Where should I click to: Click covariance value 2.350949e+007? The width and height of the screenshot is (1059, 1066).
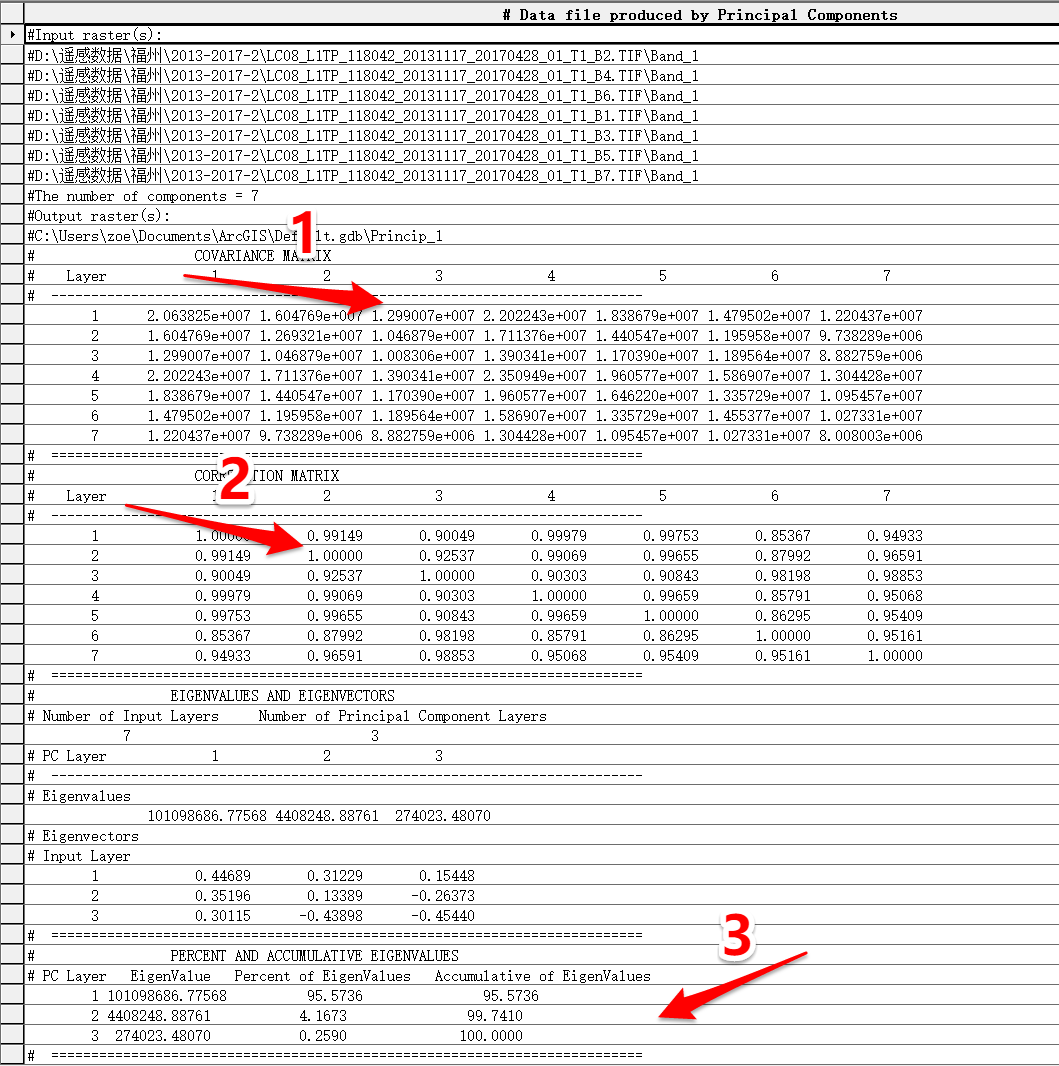tap(535, 376)
